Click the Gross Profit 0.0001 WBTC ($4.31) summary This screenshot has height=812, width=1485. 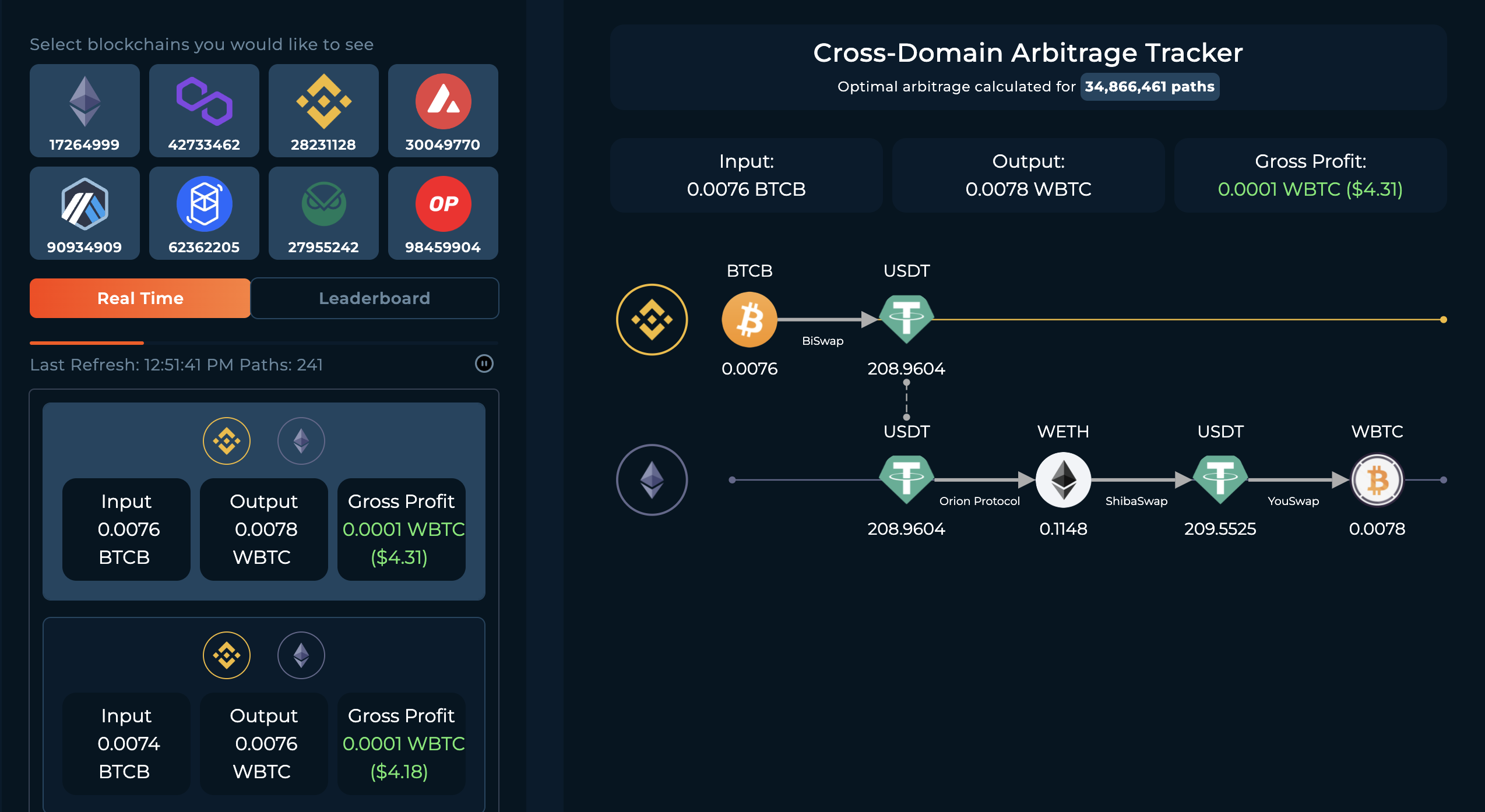pos(1311,175)
